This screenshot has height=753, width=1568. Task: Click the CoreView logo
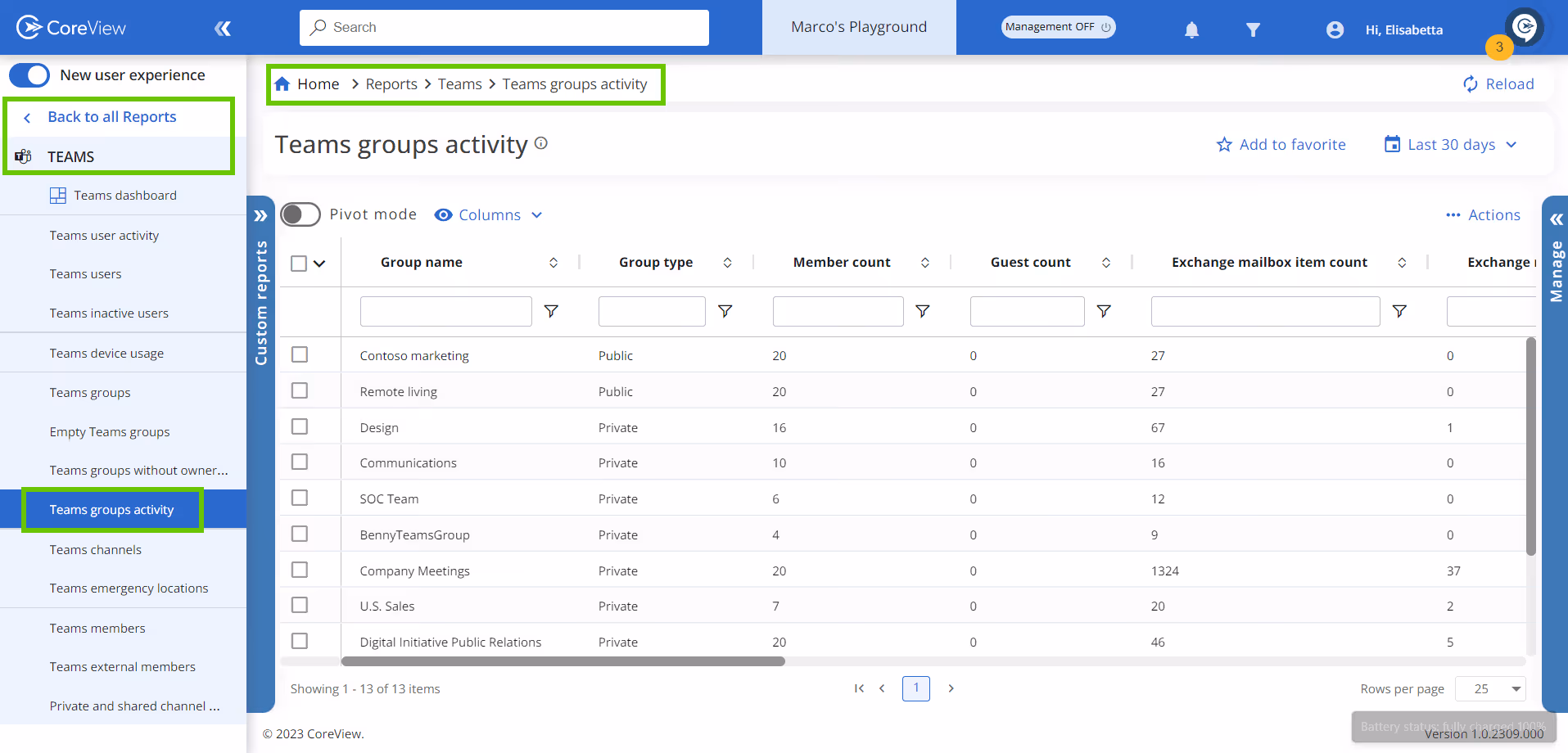pyautogui.click(x=71, y=28)
